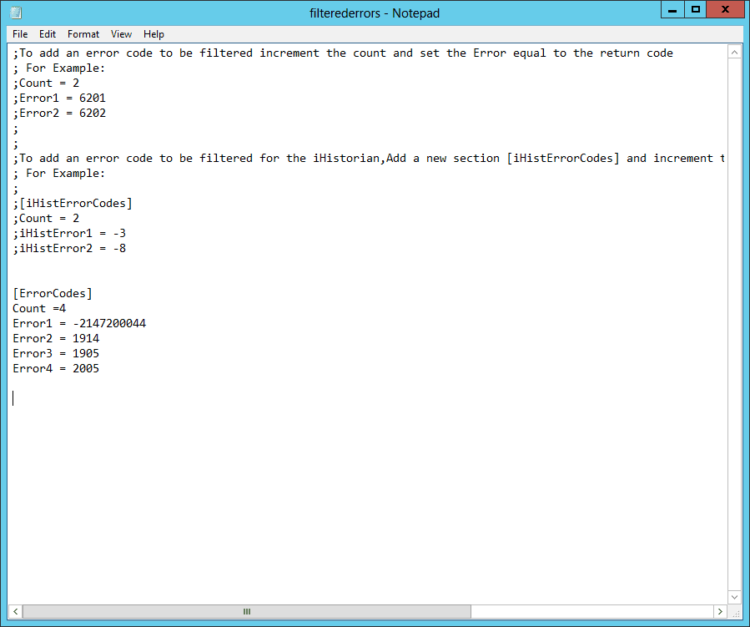The height and width of the screenshot is (627, 750).
Task: Open the Format menu
Action: 83,34
